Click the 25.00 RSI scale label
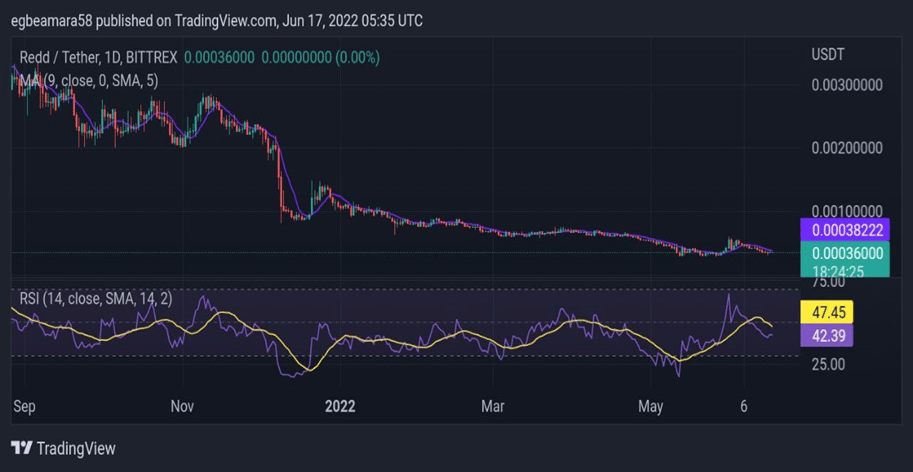Image resolution: width=913 pixels, height=472 pixels. 829,364
